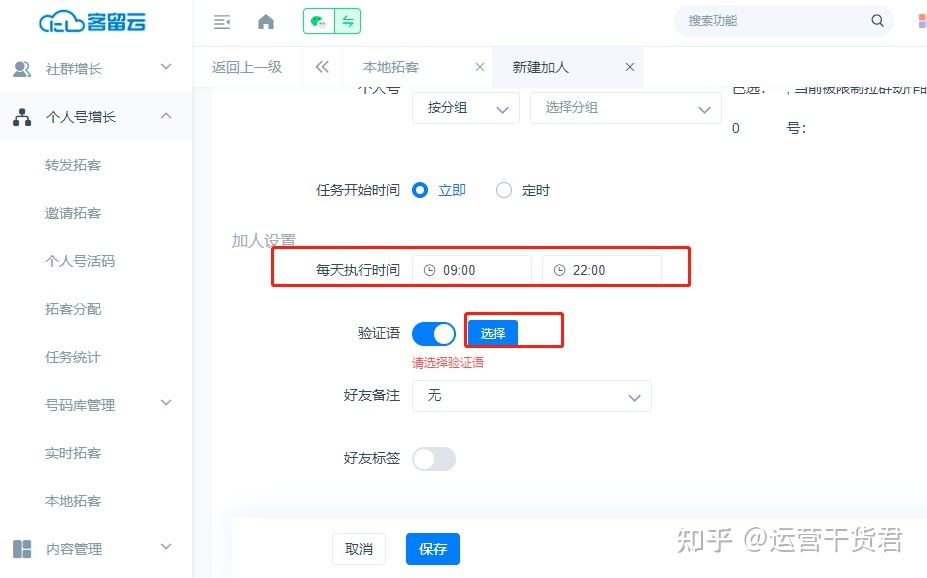Image resolution: width=927 pixels, height=578 pixels.
Task: Click the 每天执行时间 label
Action: click(x=358, y=270)
